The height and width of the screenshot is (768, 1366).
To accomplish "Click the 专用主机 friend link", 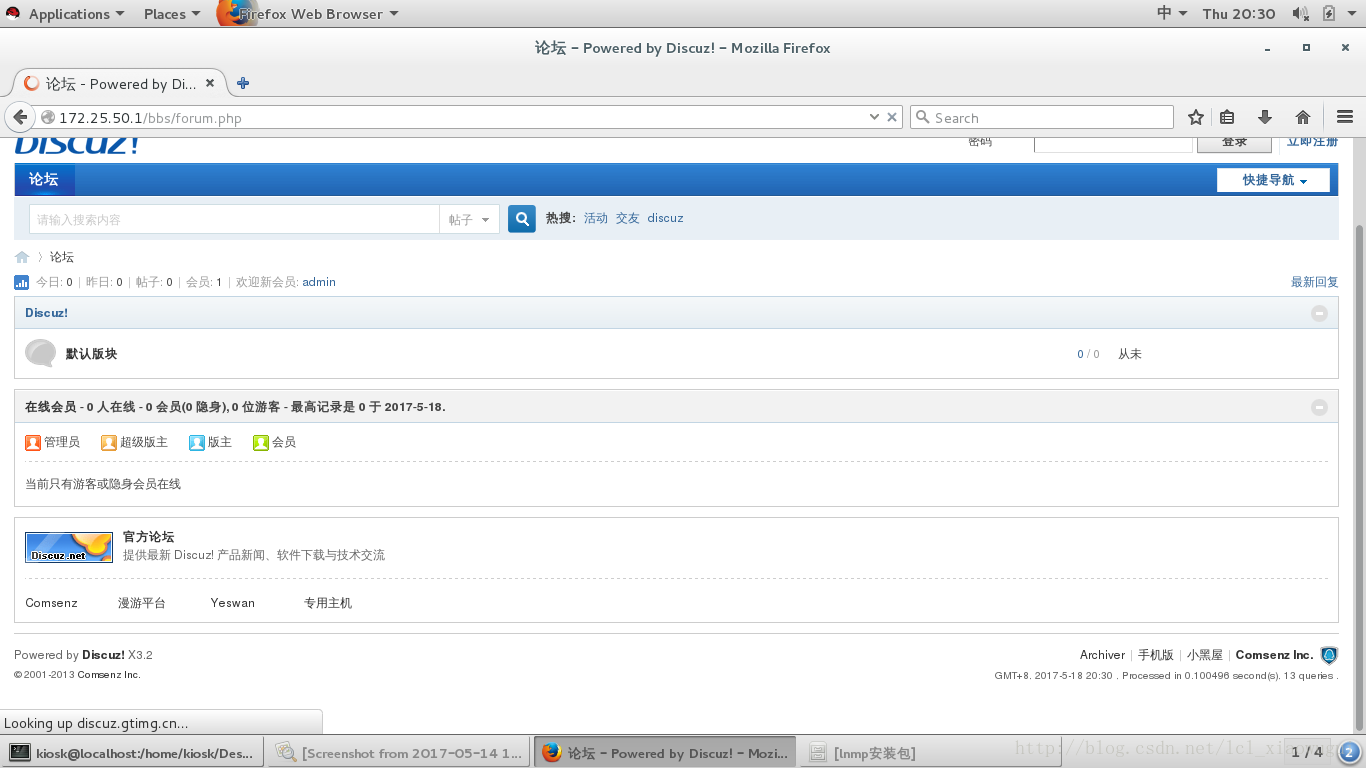I will (x=328, y=603).
